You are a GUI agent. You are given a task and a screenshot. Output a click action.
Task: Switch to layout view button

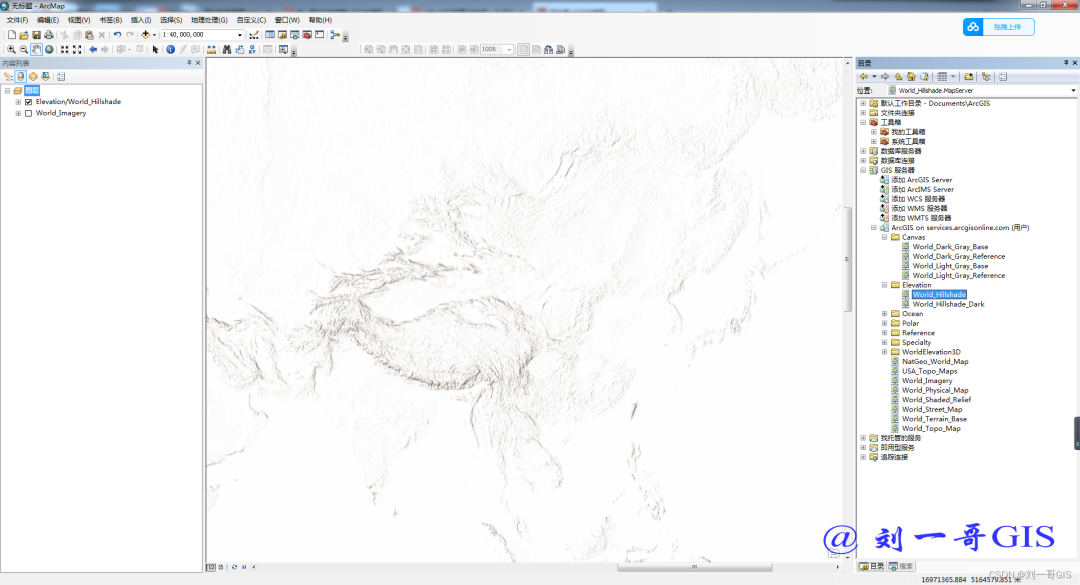point(221,567)
